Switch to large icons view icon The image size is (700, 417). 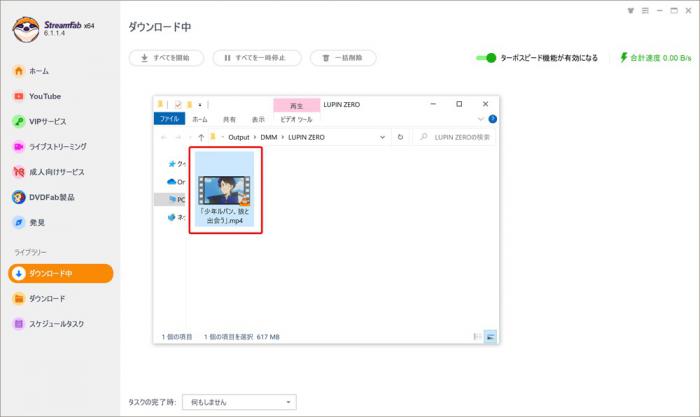(x=490, y=337)
